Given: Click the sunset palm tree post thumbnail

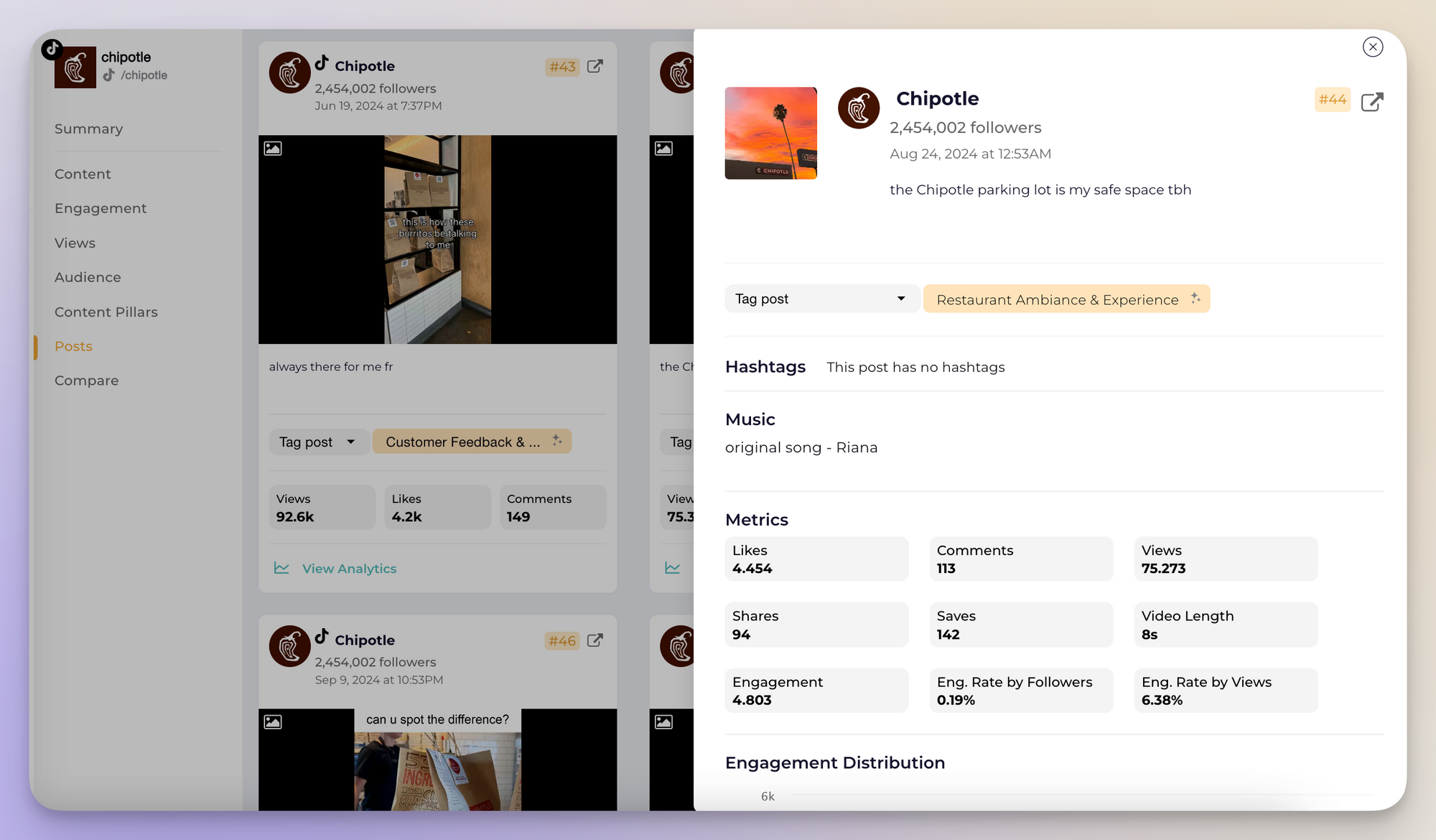Looking at the screenshot, I should pyautogui.click(x=770, y=133).
